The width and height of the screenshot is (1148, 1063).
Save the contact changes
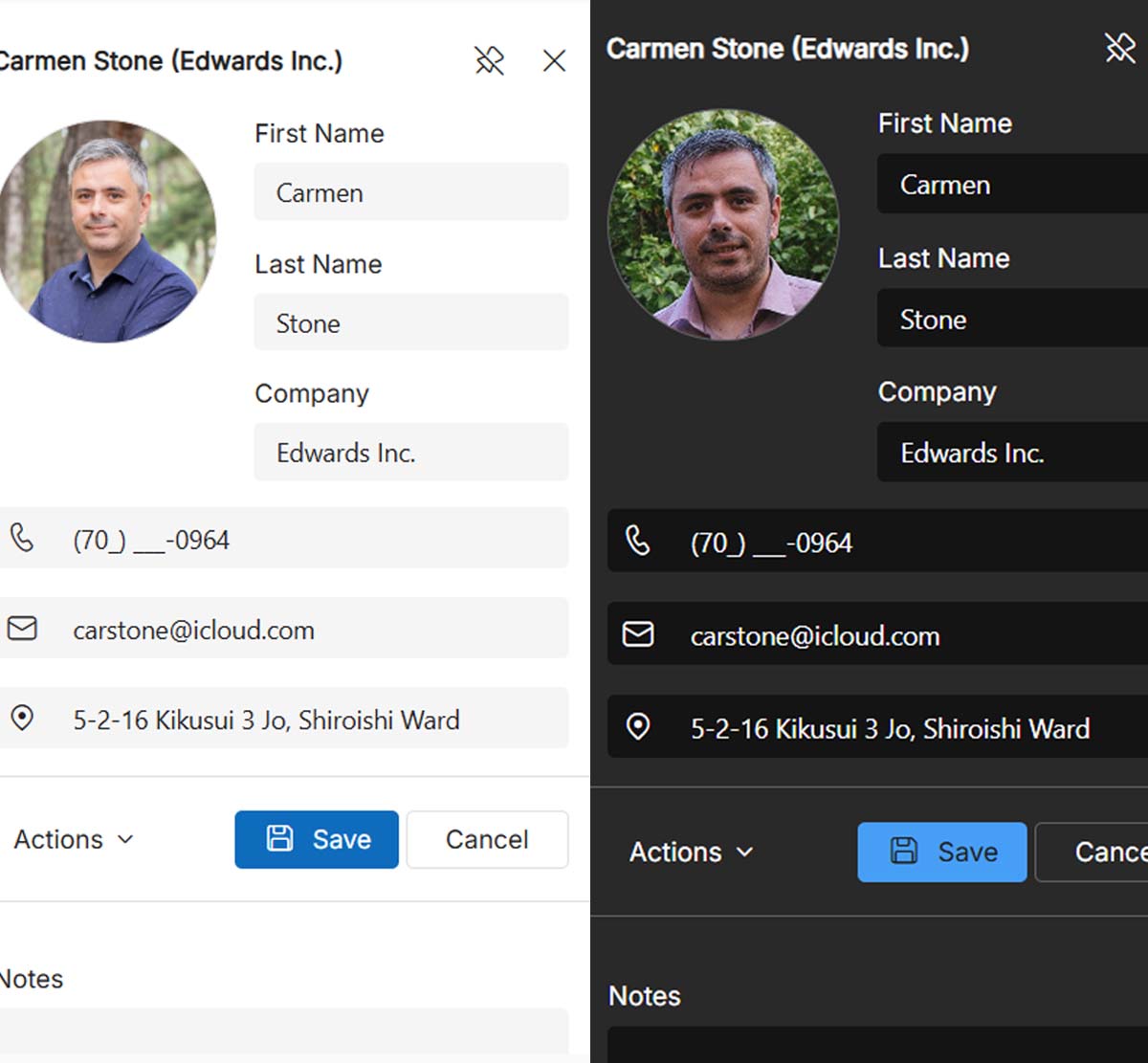317,839
